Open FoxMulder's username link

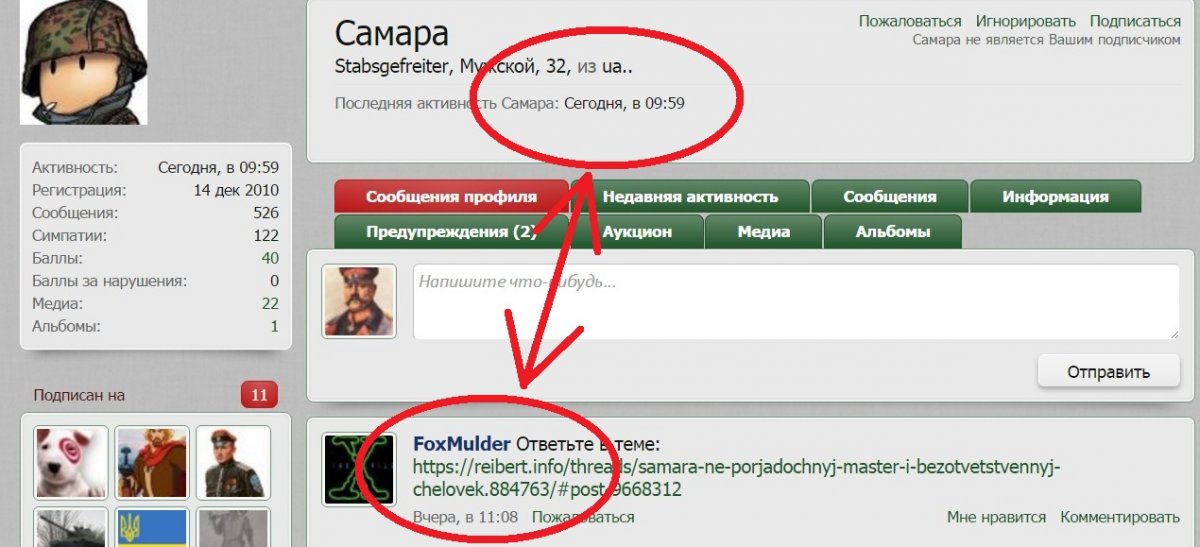[462, 444]
